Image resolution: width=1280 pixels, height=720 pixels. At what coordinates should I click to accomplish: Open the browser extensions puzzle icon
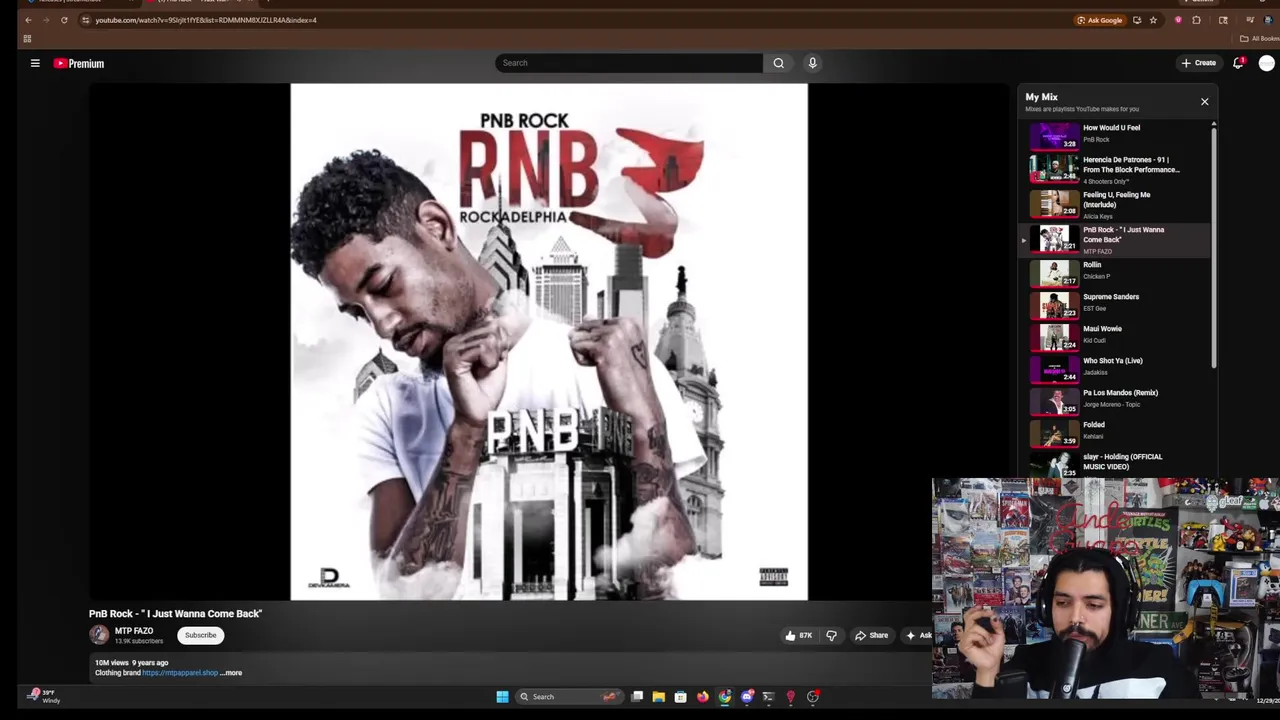click(x=1196, y=20)
